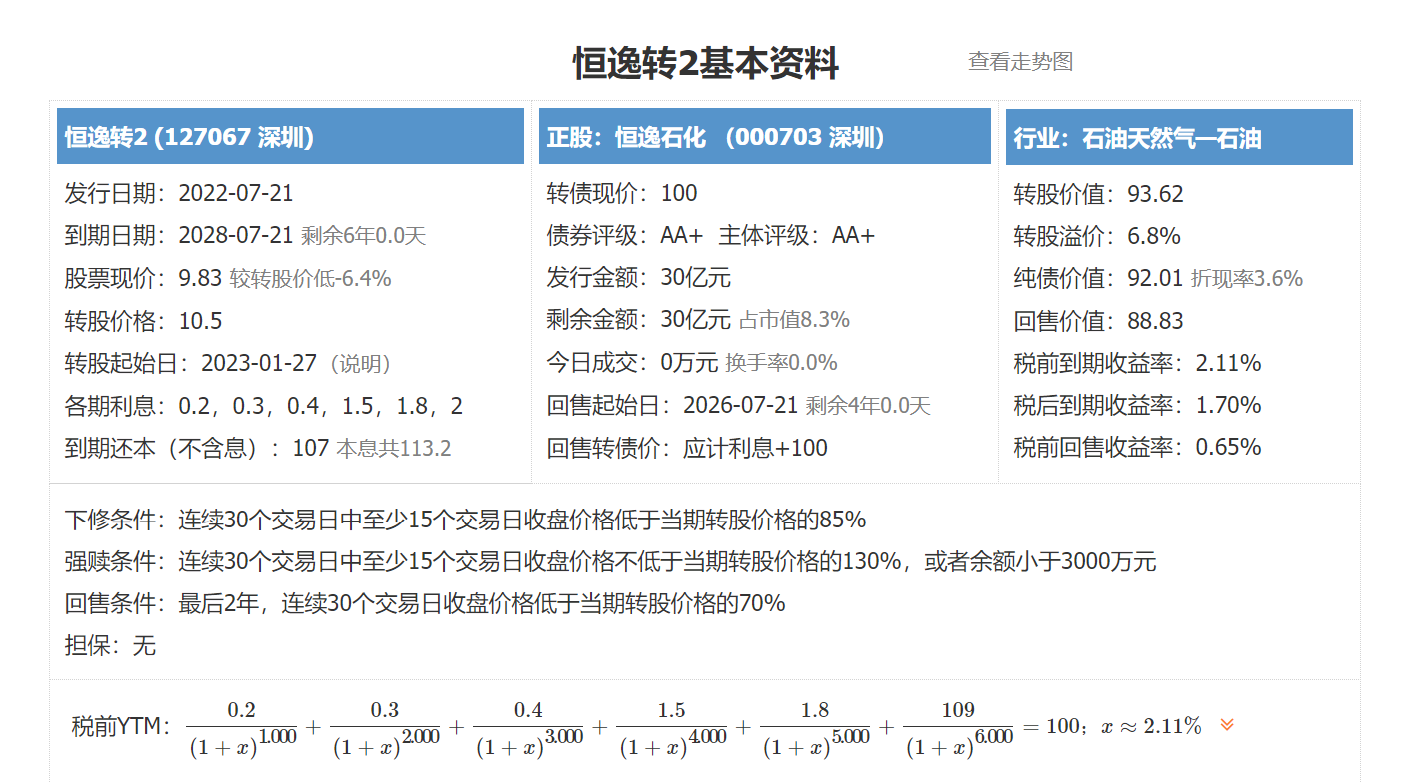The image size is (1417, 782).
Task: Select the 转债现价 value 100
Action: coord(679,194)
